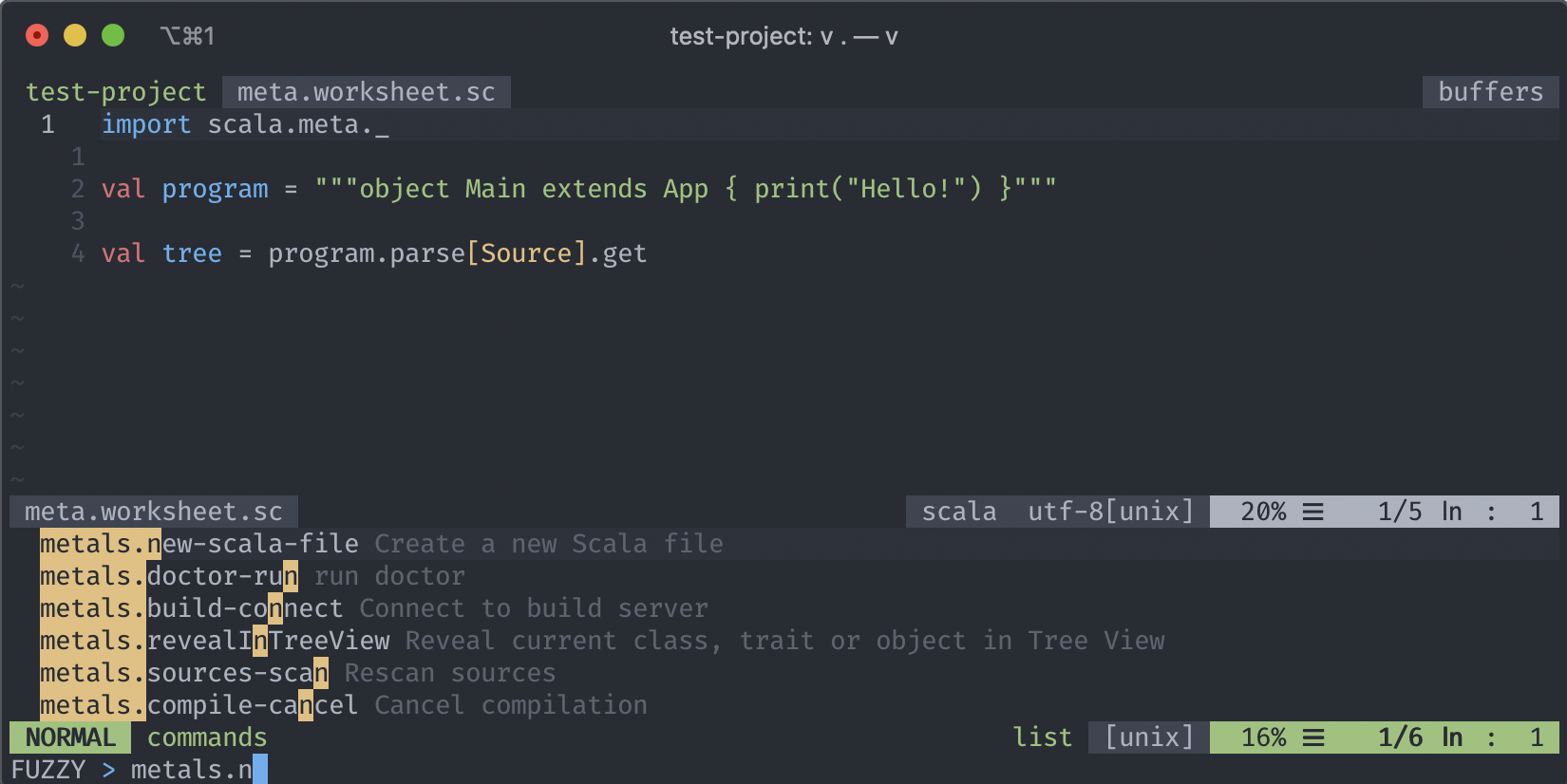
Task: Click the 'Connect to build server' description
Action: (534, 608)
